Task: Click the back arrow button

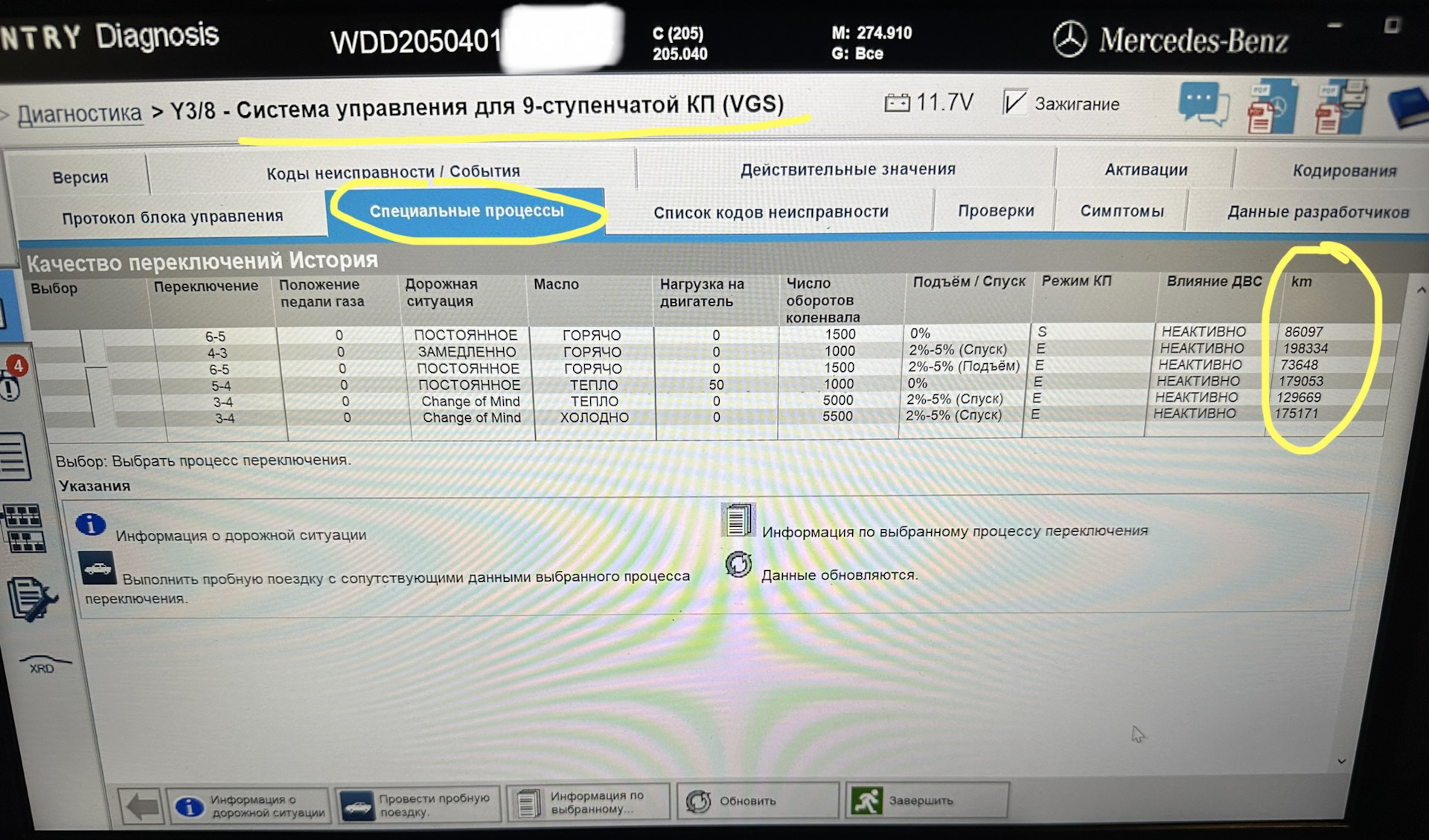Action: 141,806
